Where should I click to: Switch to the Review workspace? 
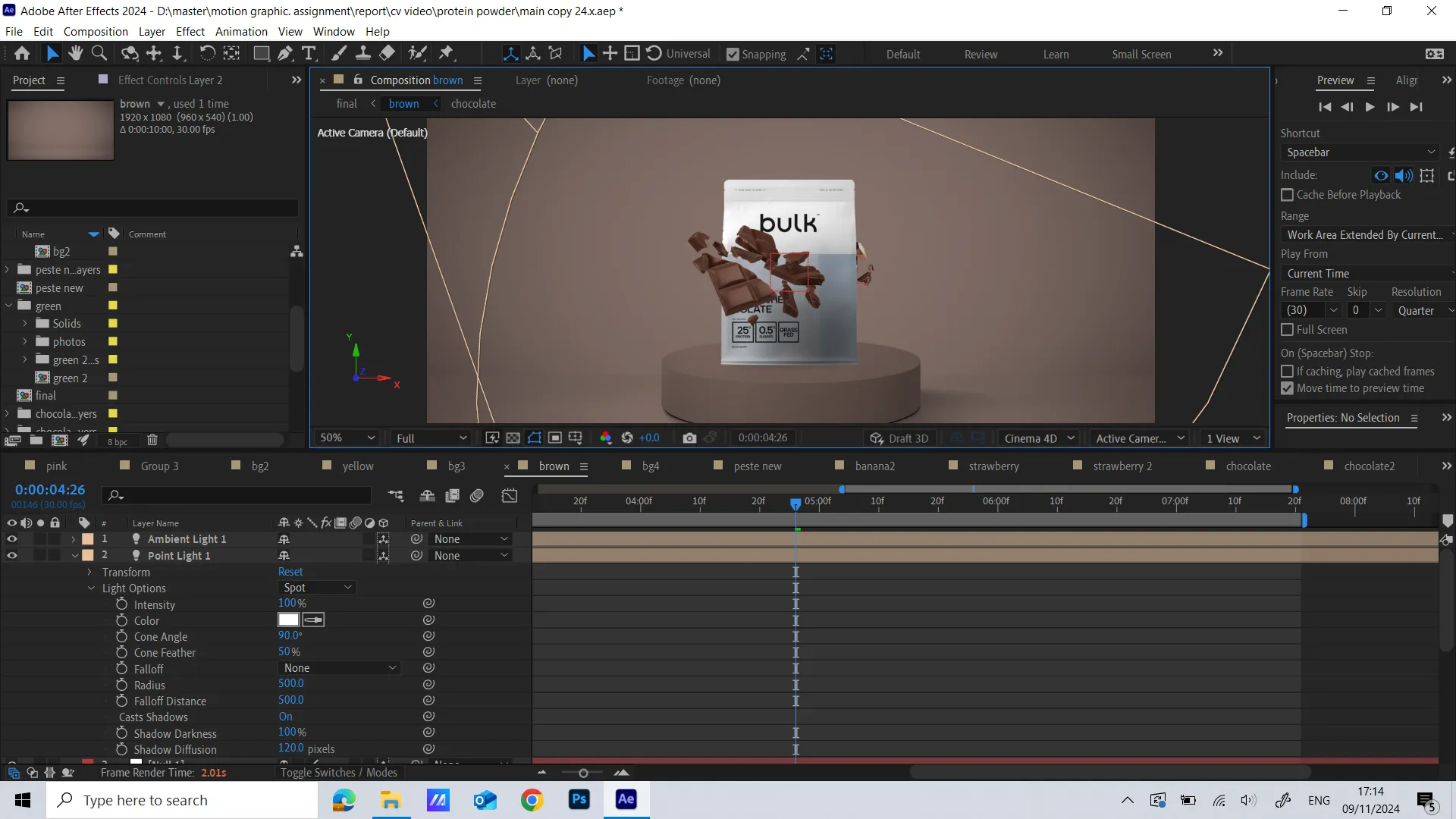[x=981, y=55]
